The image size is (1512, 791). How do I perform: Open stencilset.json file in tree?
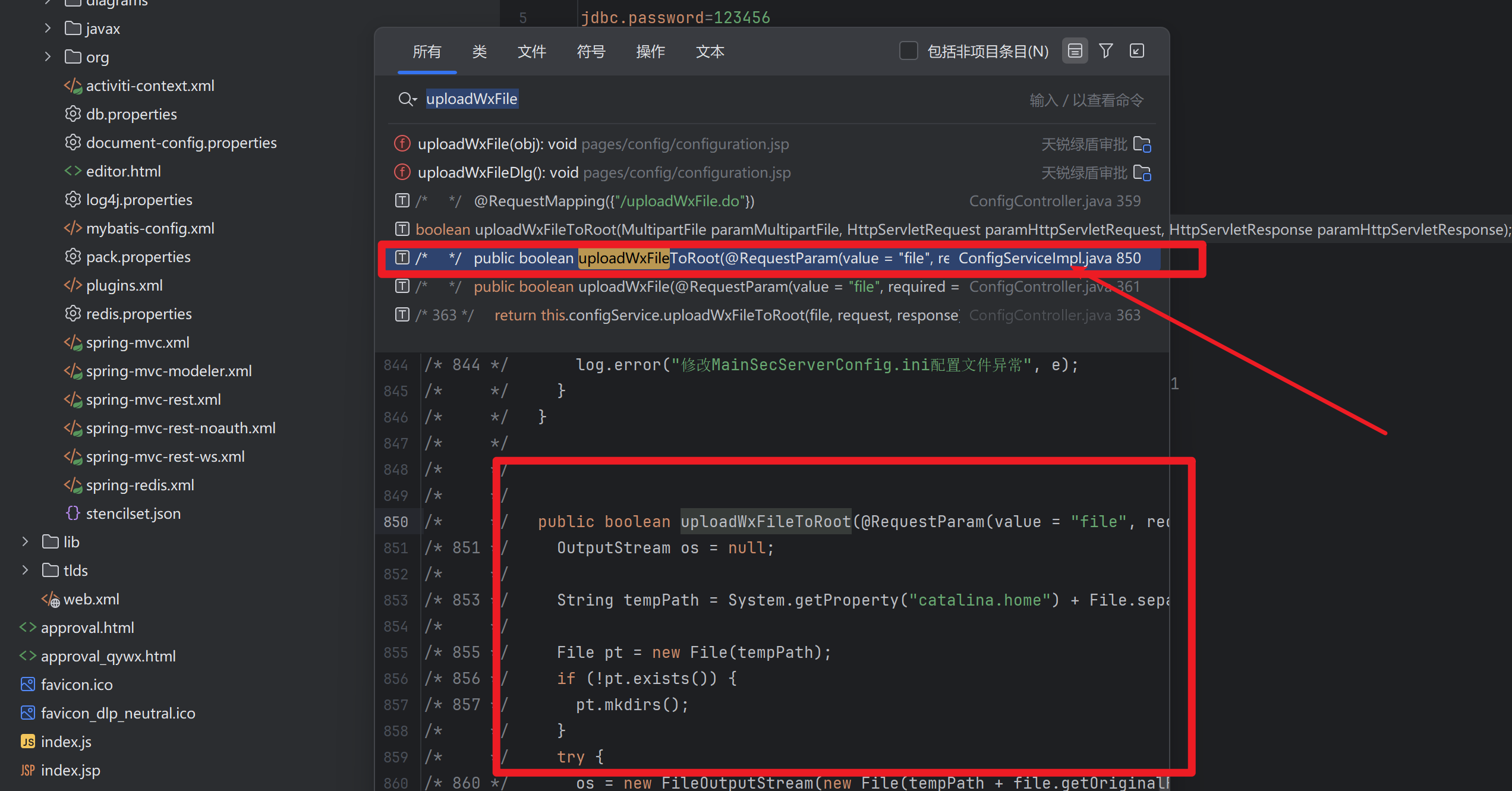point(133,513)
